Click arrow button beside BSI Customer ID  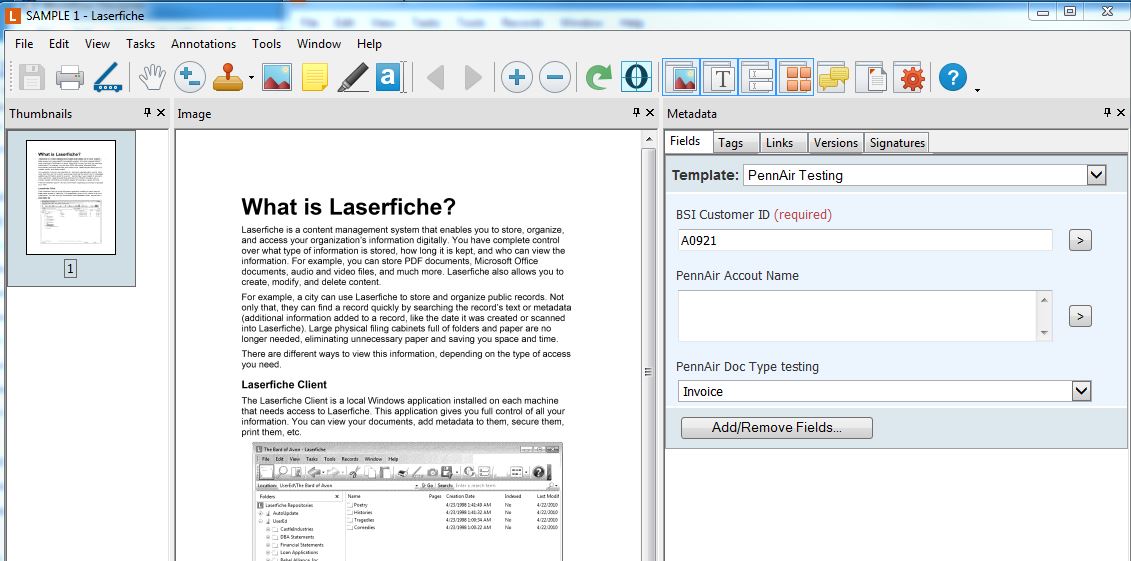[1080, 241]
